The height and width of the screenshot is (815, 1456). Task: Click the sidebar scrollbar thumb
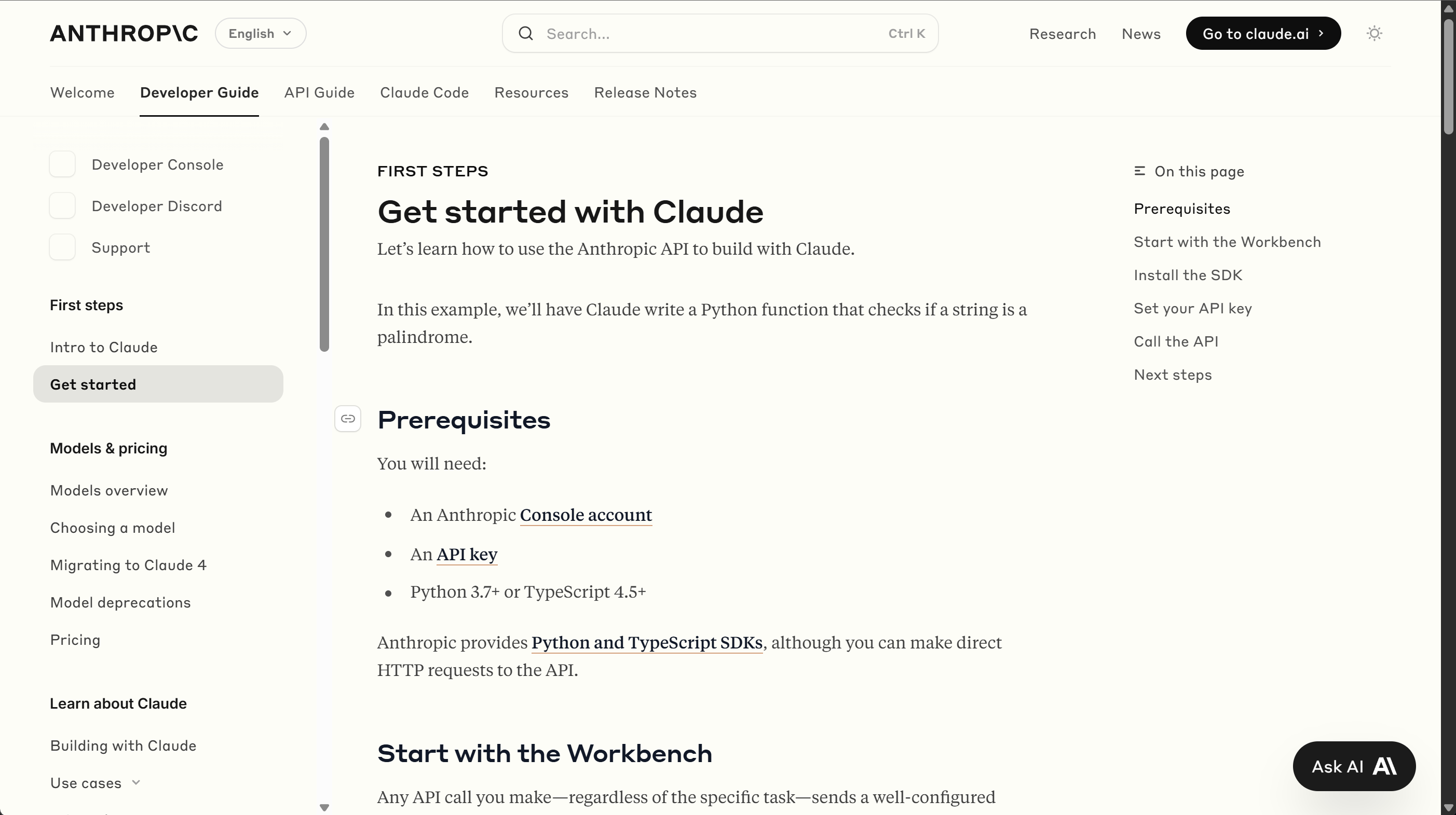(x=324, y=244)
